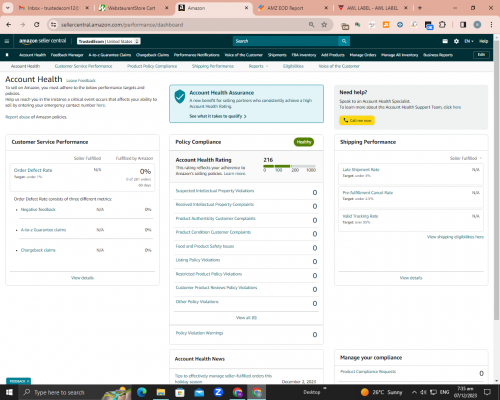Open the Zoom app in the taskbar

pos(218,392)
